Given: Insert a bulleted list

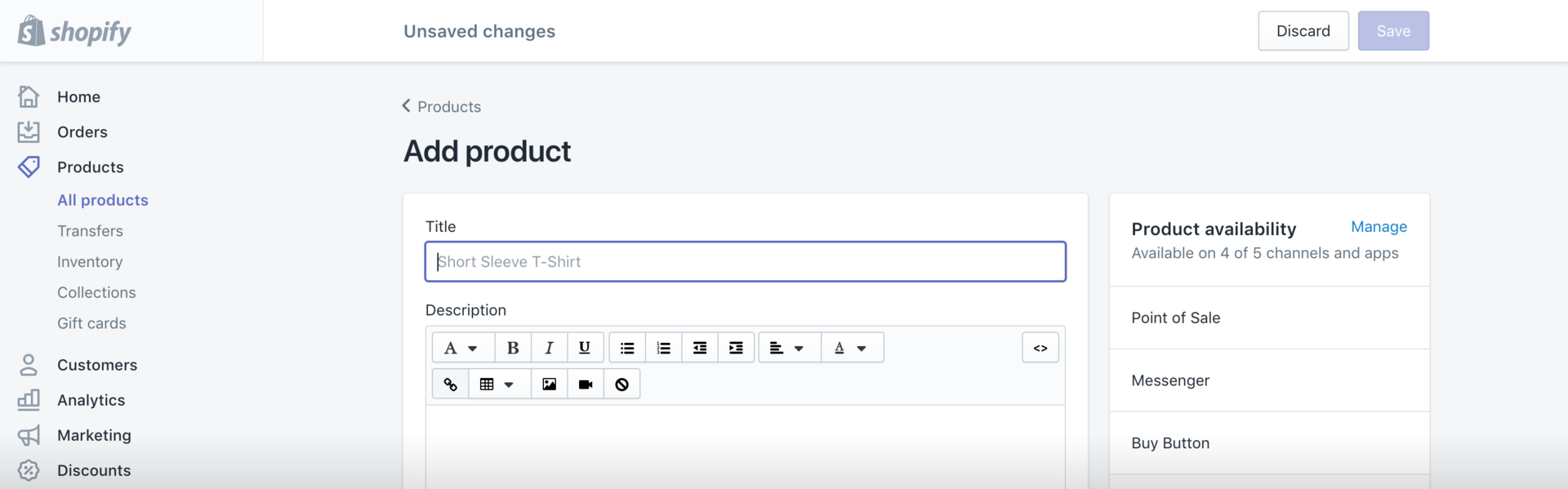Looking at the screenshot, I should click(x=627, y=348).
